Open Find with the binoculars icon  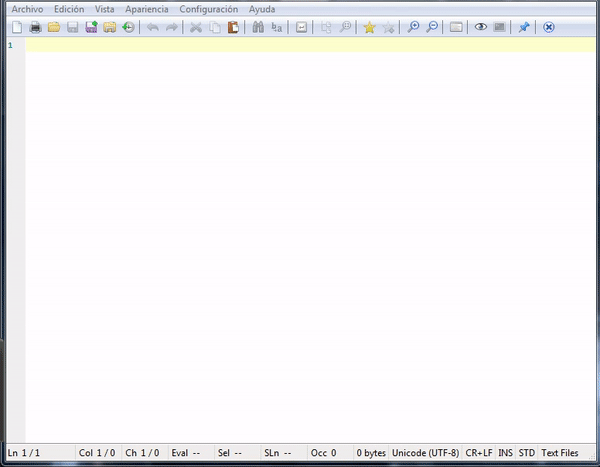tap(258, 27)
